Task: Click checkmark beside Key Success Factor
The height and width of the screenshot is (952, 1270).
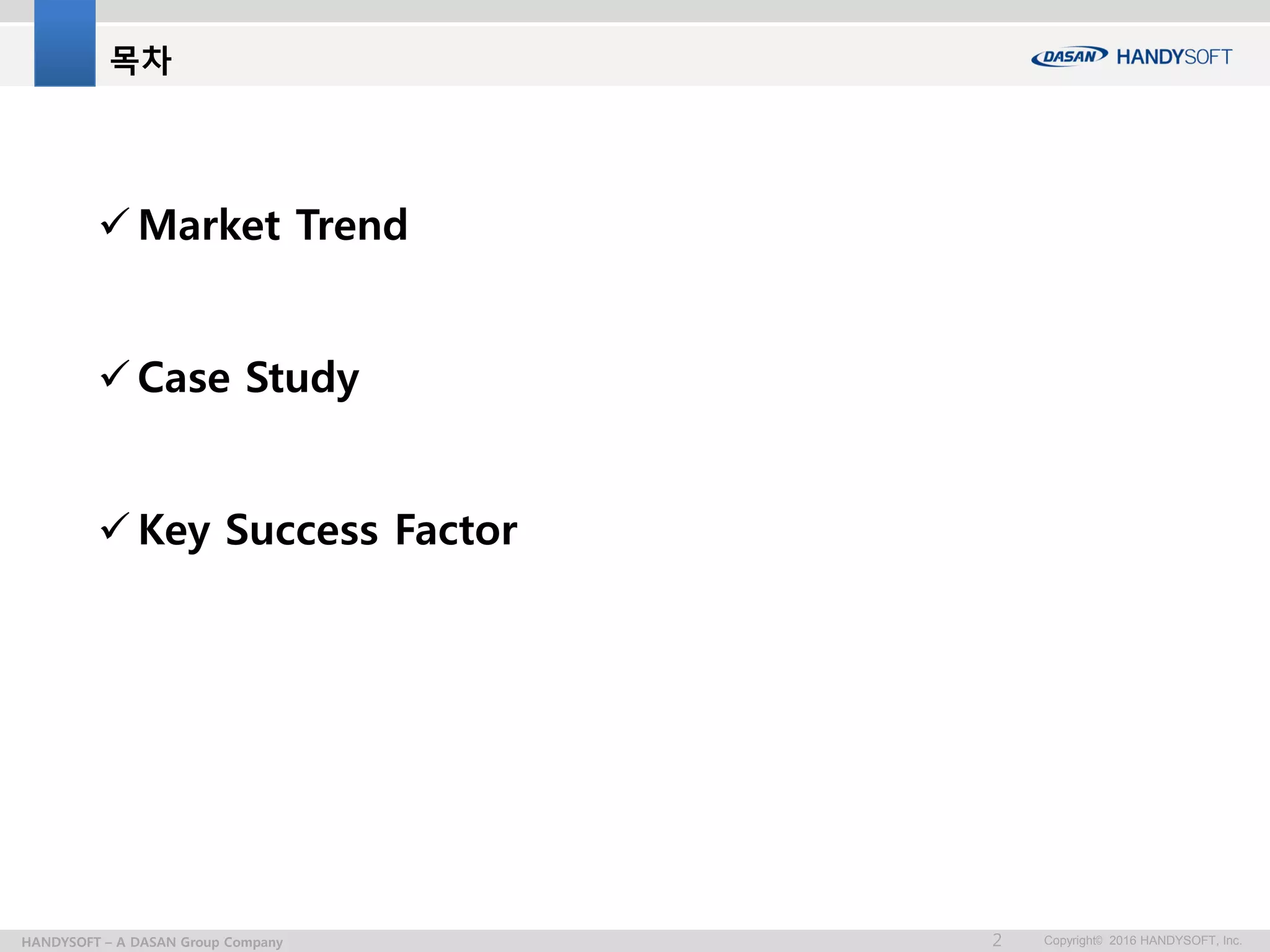Action: [x=115, y=527]
